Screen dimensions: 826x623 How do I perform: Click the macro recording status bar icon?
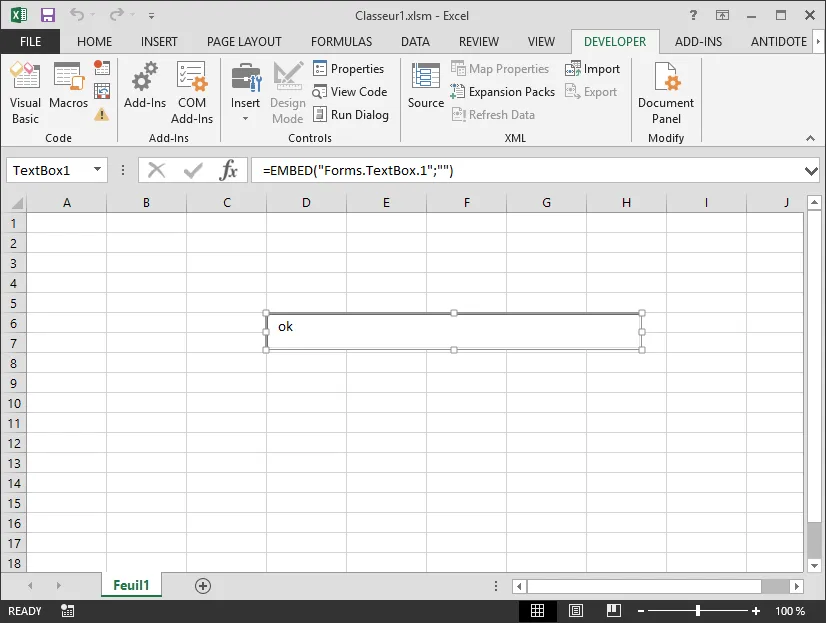click(67, 611)
